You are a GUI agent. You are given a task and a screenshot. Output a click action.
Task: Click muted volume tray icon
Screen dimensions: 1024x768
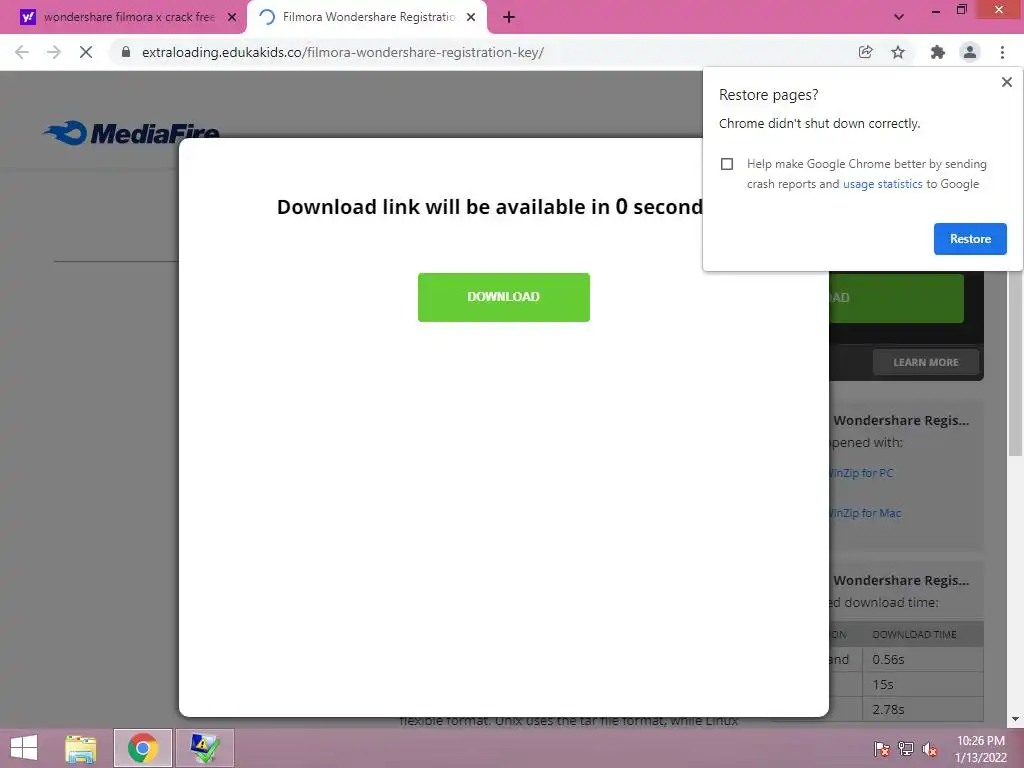(x=930, y=748)
